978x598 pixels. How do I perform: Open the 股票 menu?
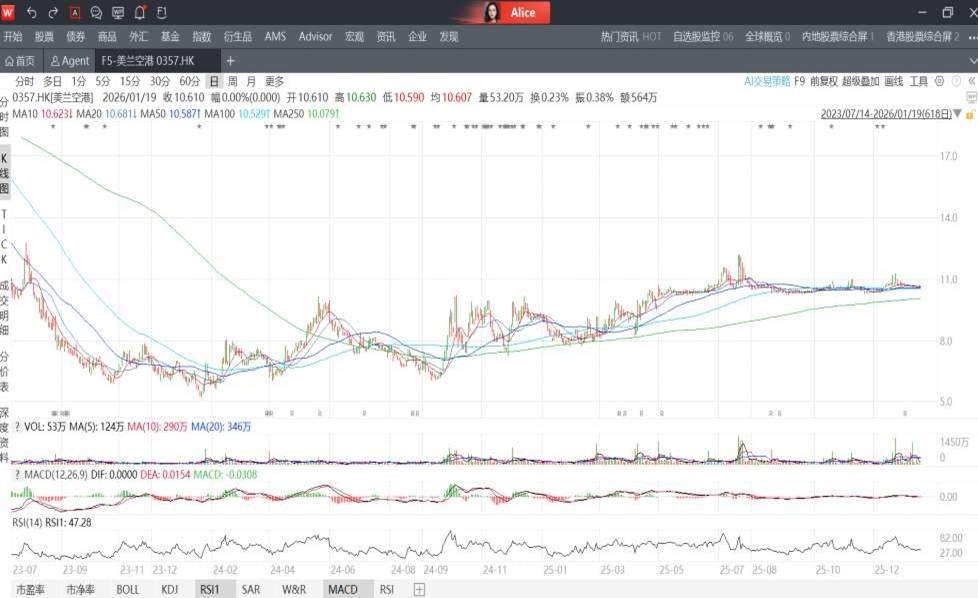point(44,37)
